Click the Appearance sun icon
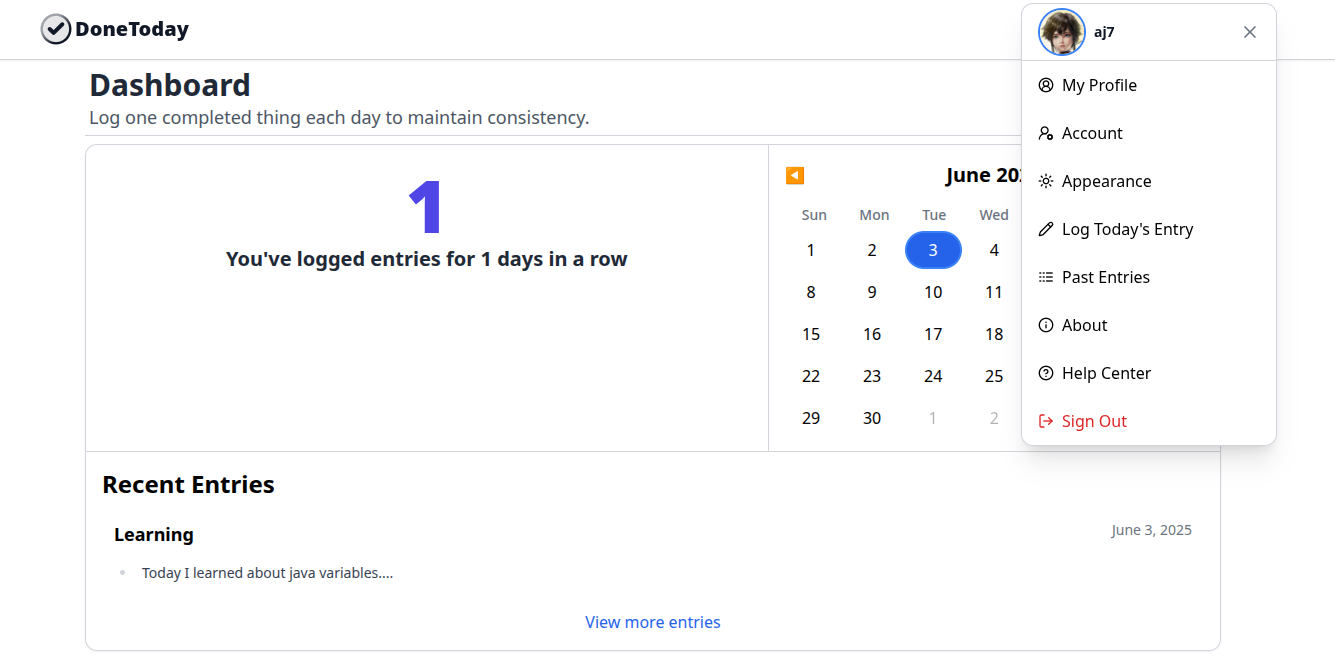Image resolution: width=1335 pixels, height=669 pixels. pyautogui.click(x=1046, y=181)
